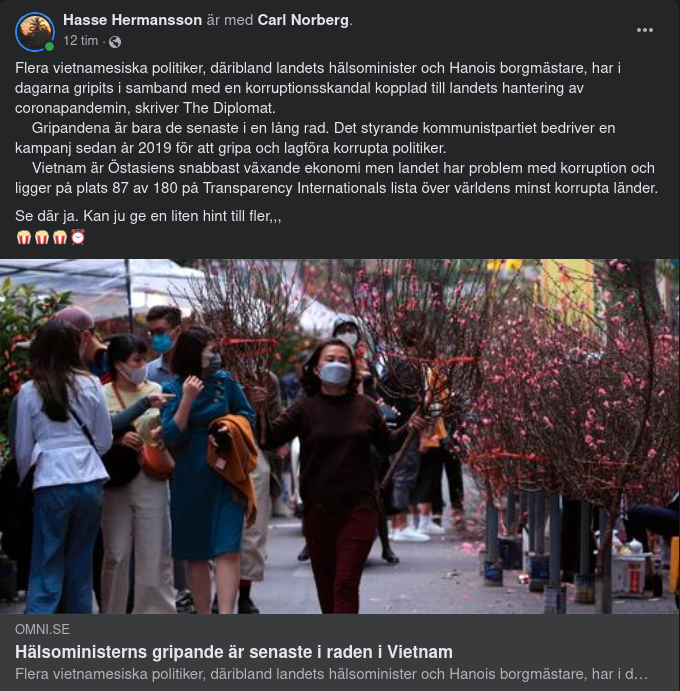
Task: Click the green online status dot
Action: coord(49,46)
